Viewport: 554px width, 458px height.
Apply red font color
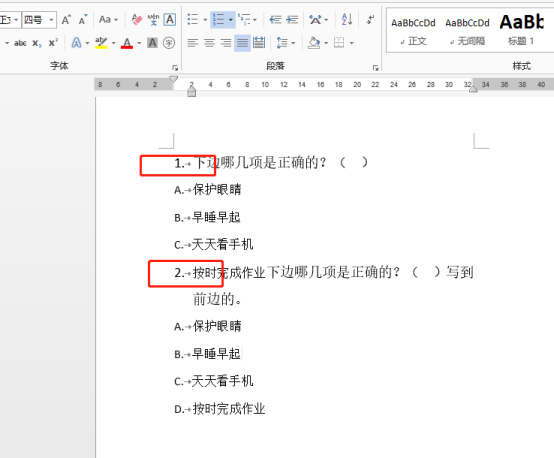tap(127, 43)
